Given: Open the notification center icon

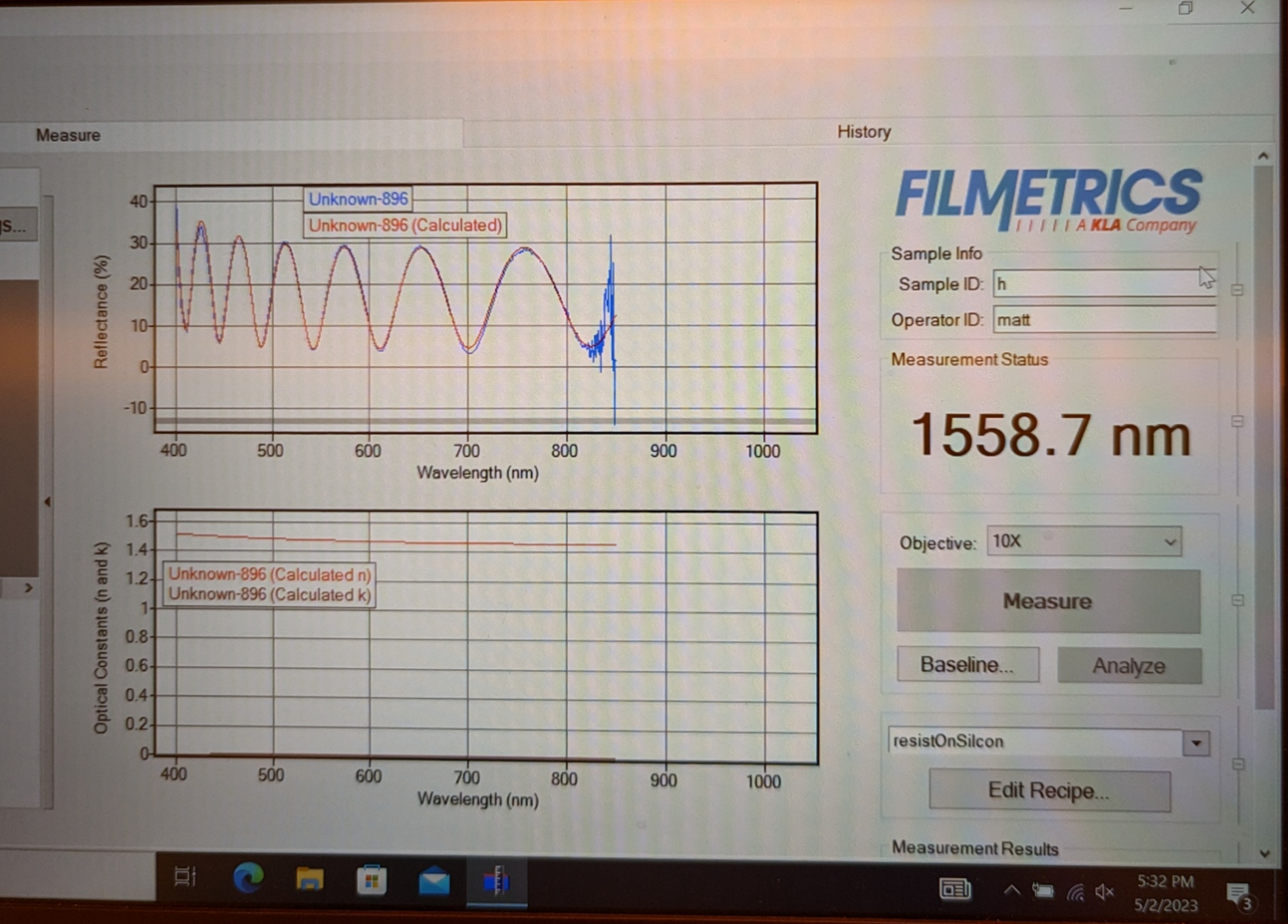Looking at the screenshot, I should (1240, 895).
